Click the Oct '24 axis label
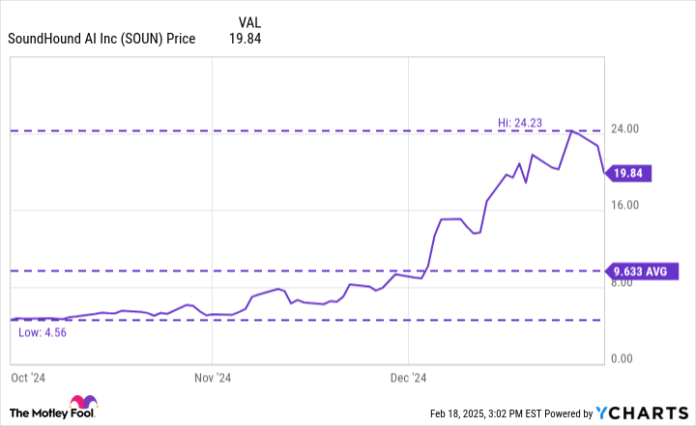The width and height of the screenshot is (696, 426). click(26, 377)
